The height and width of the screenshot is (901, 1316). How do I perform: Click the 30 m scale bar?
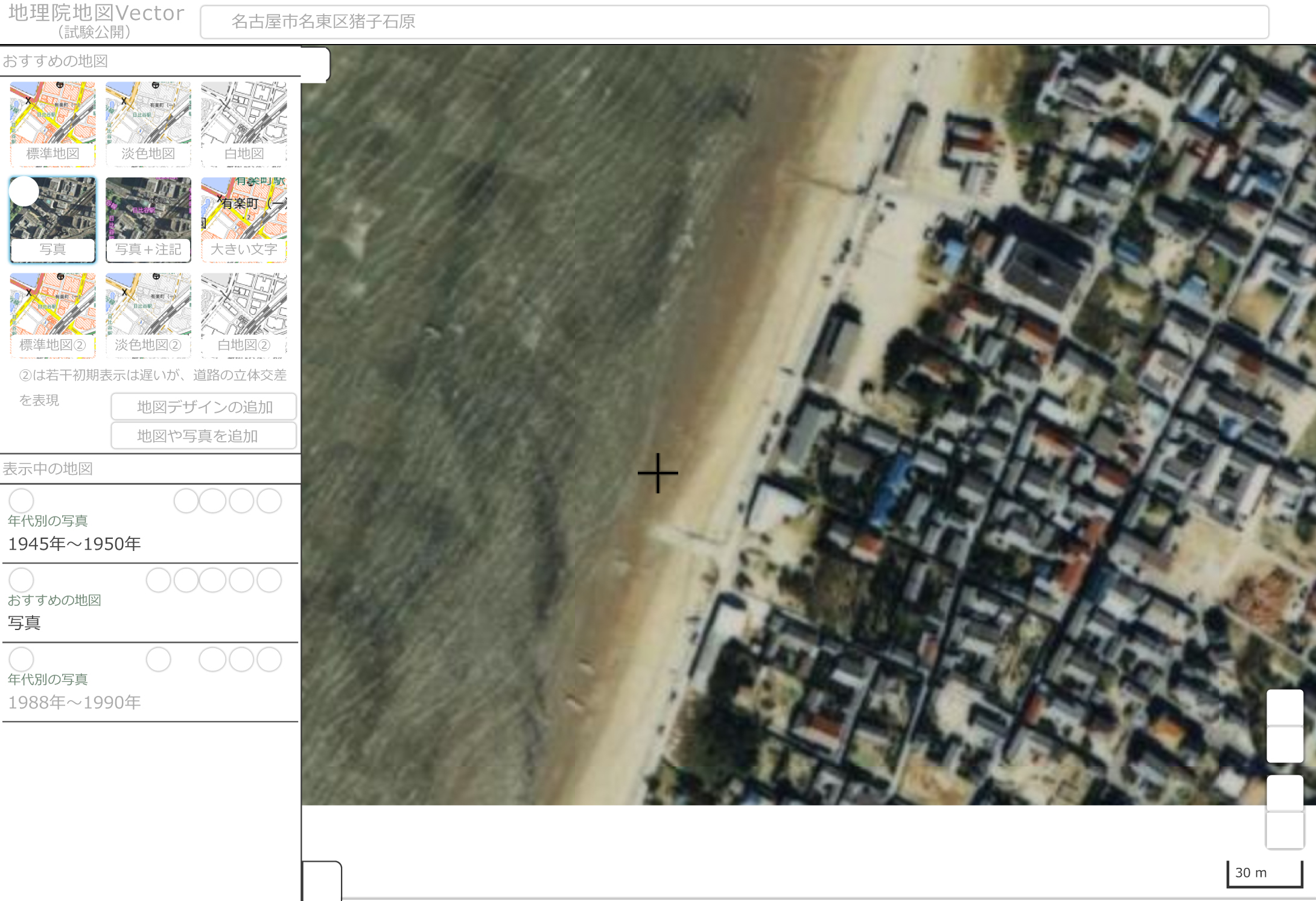(x=1265, y=873)
